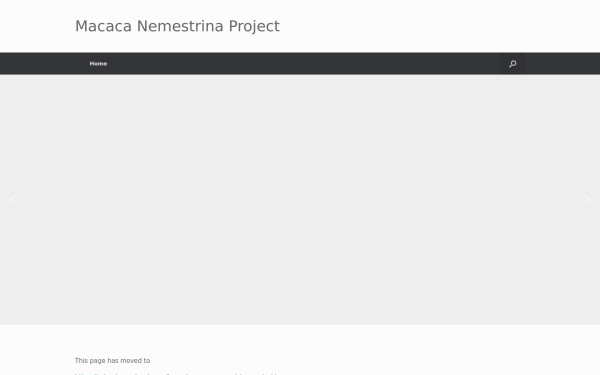The image size is (600, 375).
Task: Click the word 'Nemestrina' in the header
Action: (x=180, y=26)
